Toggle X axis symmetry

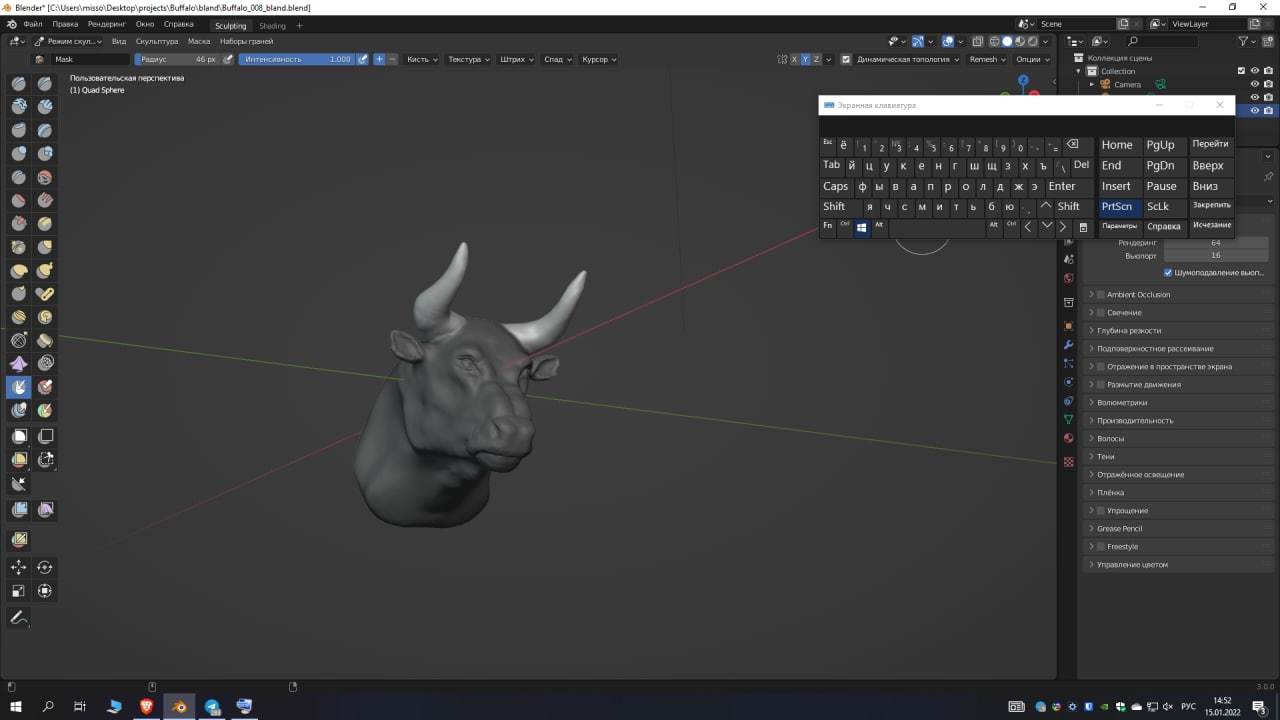[x=795, y=59]
